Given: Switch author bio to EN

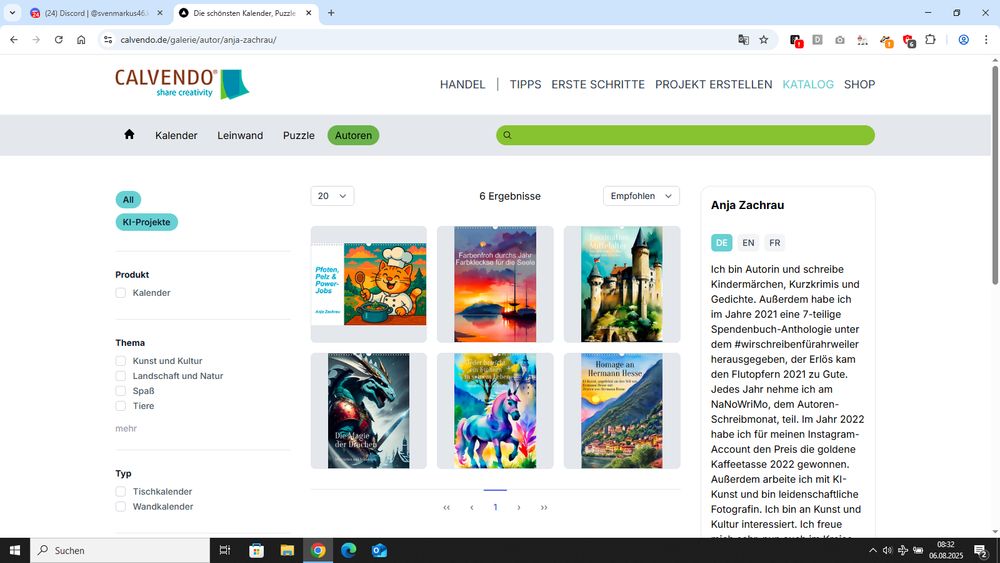Looking at the screenshot, I should point(748,242).
